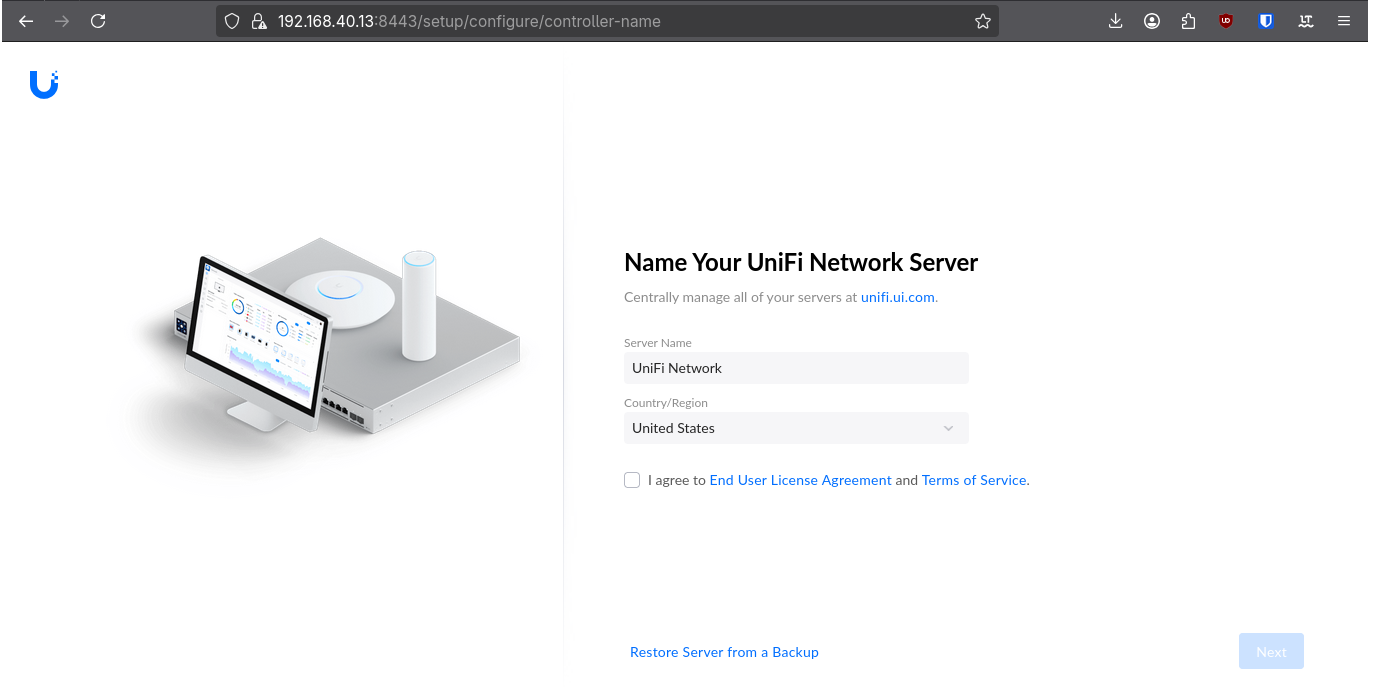Reload the page with the refresh icon
Image resolution: width=1378 pixels, height=687 pixels.
98,21
